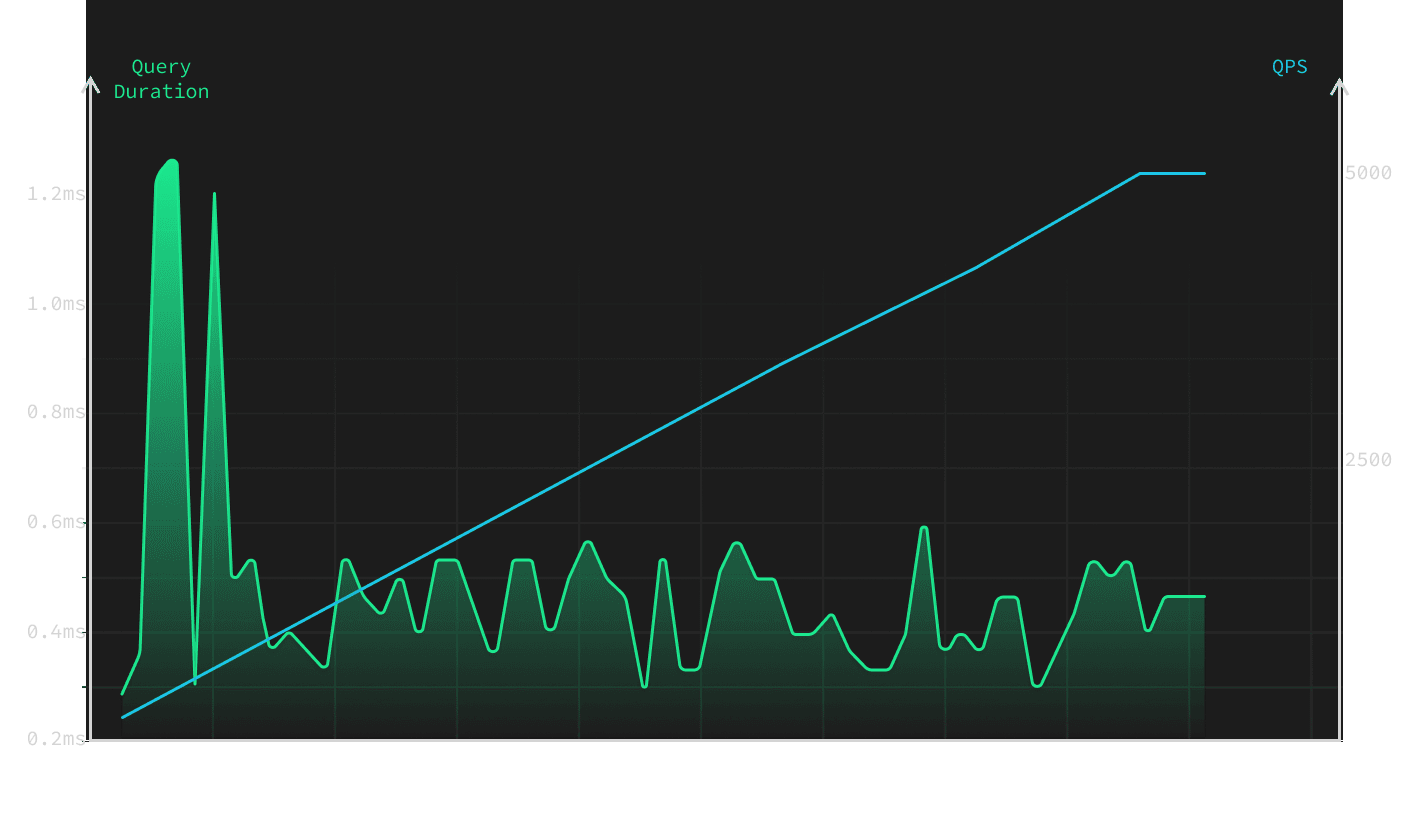Click the flat plateau of the blue QPS line
Image resolution: width=1427 pixels, height=831 pixels.
[1173, 174]
